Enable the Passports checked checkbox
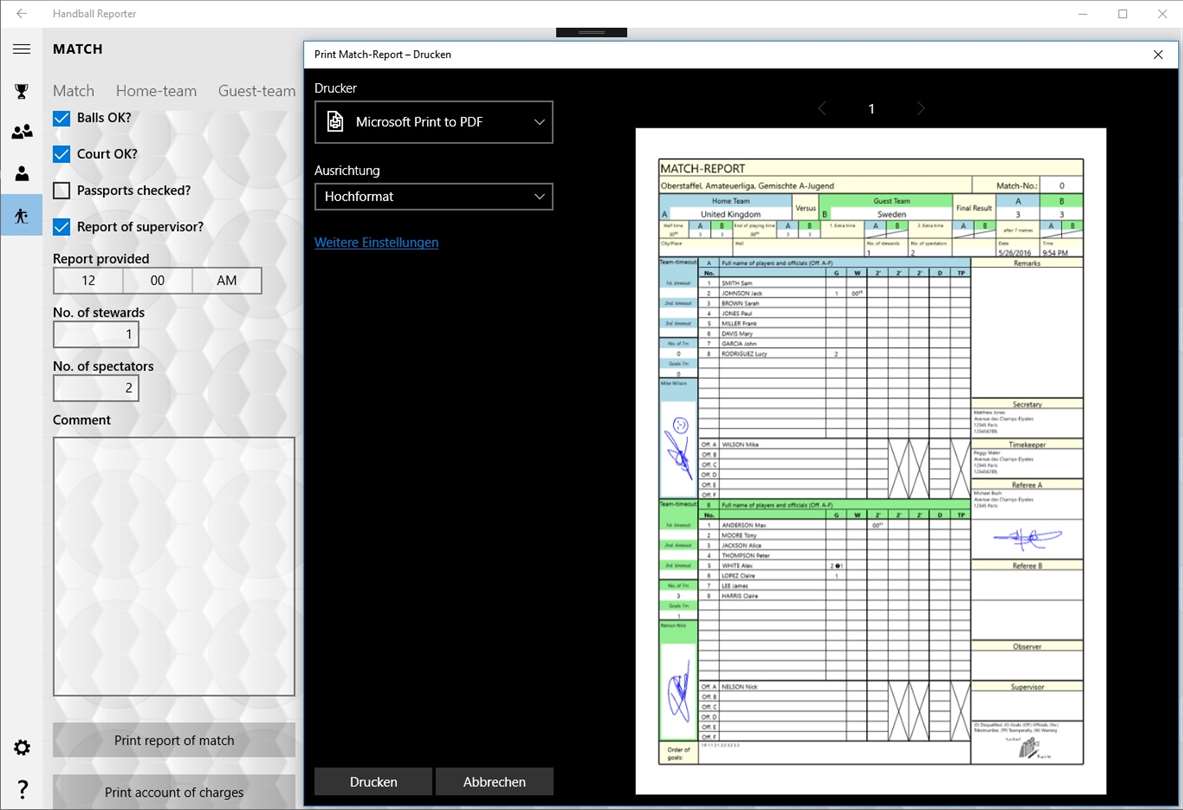The height and width of the screenshot is (810, 1183). (62, 190)
